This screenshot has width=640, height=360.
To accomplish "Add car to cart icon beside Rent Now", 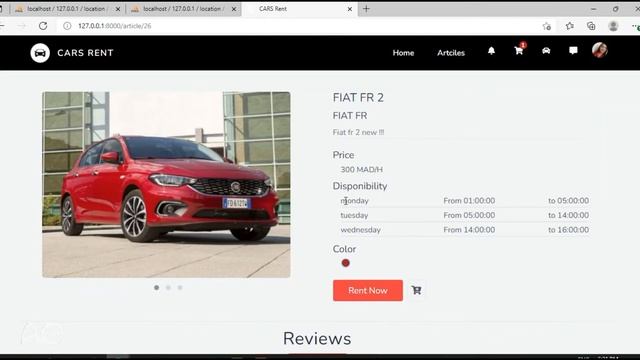I will click(x=416, y=290).
